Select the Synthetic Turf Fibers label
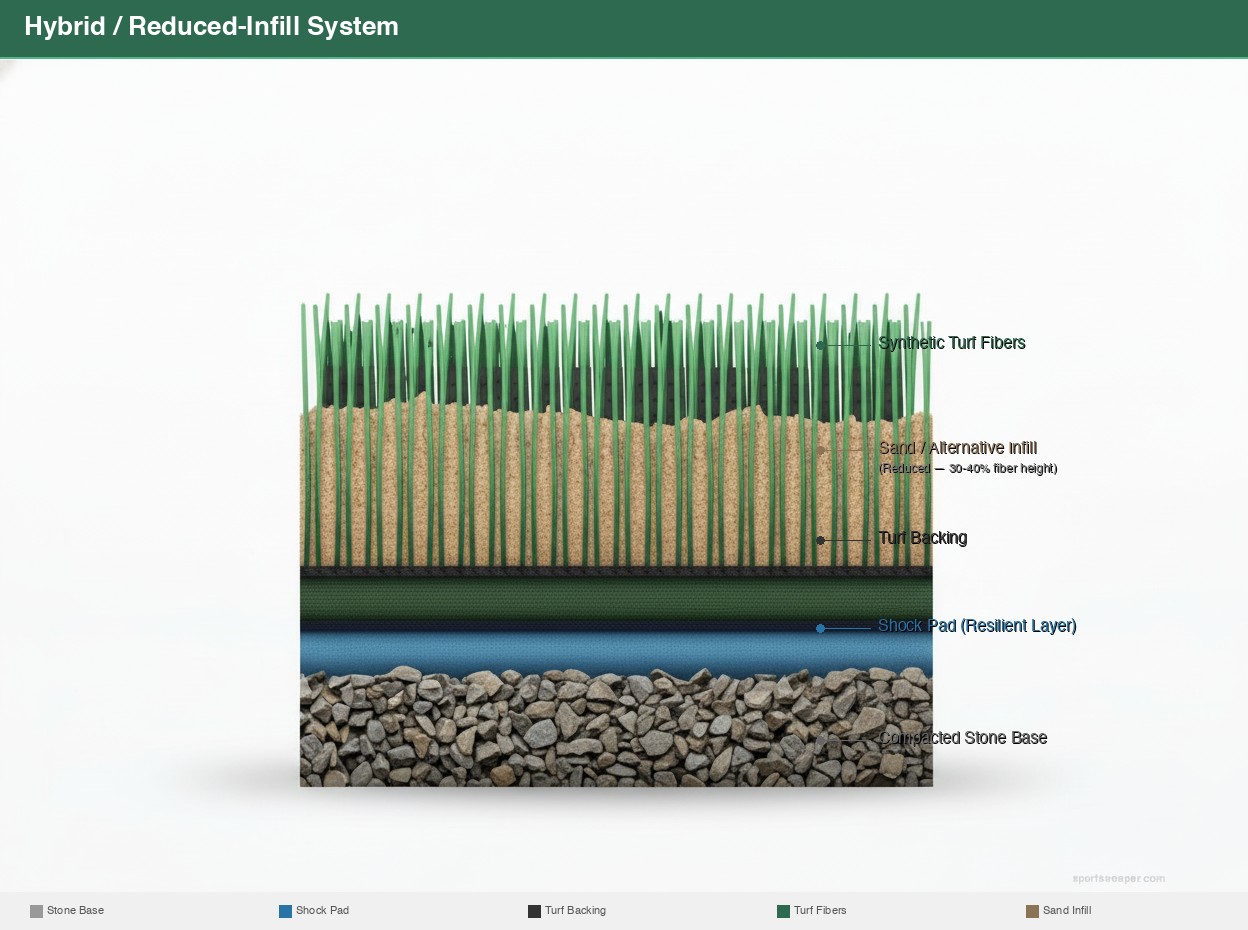This screenshot has height=930, width=1248. 951,343
